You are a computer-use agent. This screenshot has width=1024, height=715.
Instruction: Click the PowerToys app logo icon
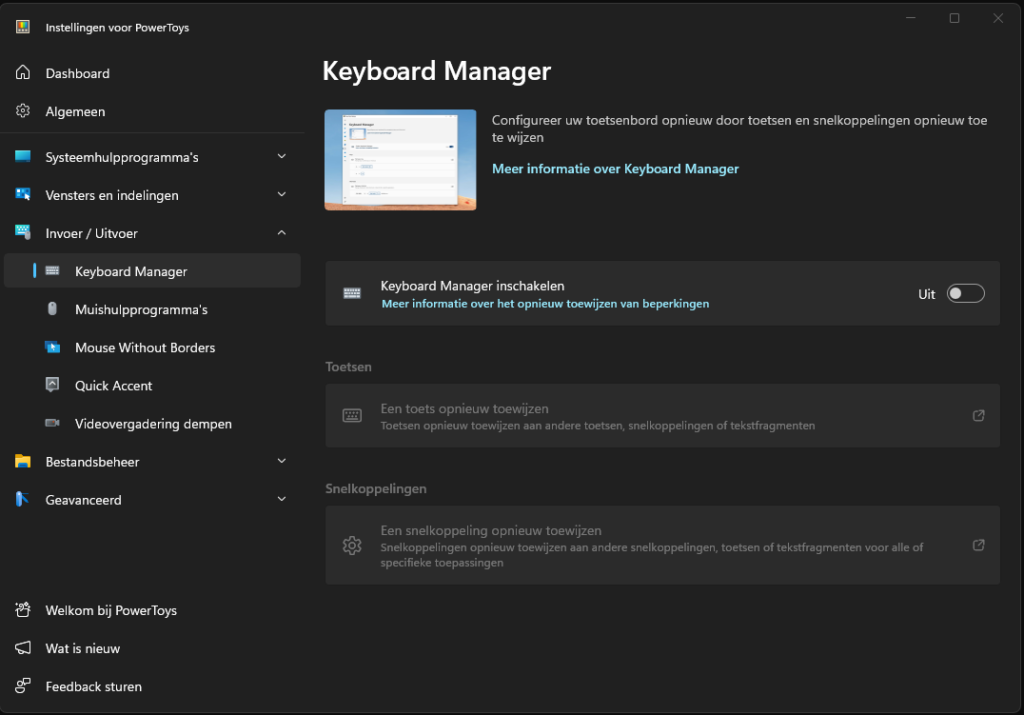tap(23, 27)
